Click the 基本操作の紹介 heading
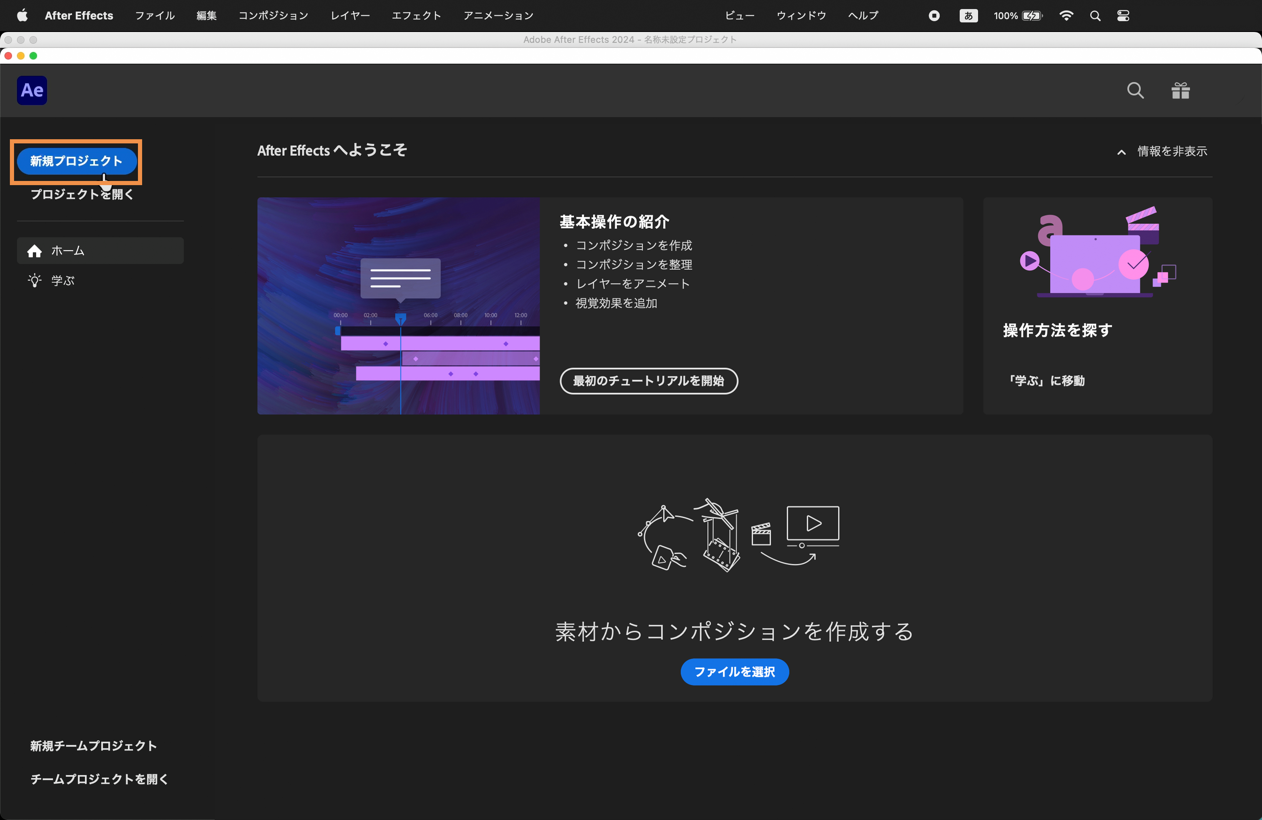The height and width of the screenshot is (820, 1262). tap(614, 222)
